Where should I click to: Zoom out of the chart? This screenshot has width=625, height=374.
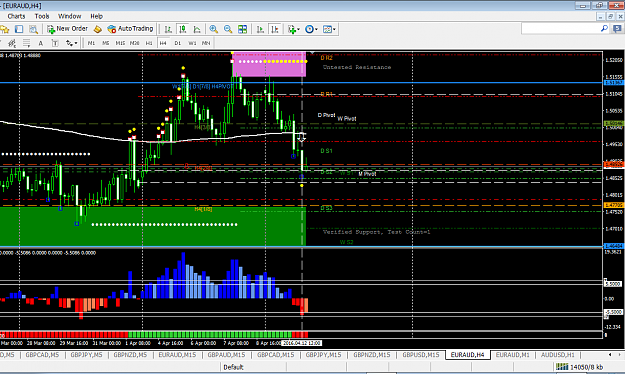[228, 29]
